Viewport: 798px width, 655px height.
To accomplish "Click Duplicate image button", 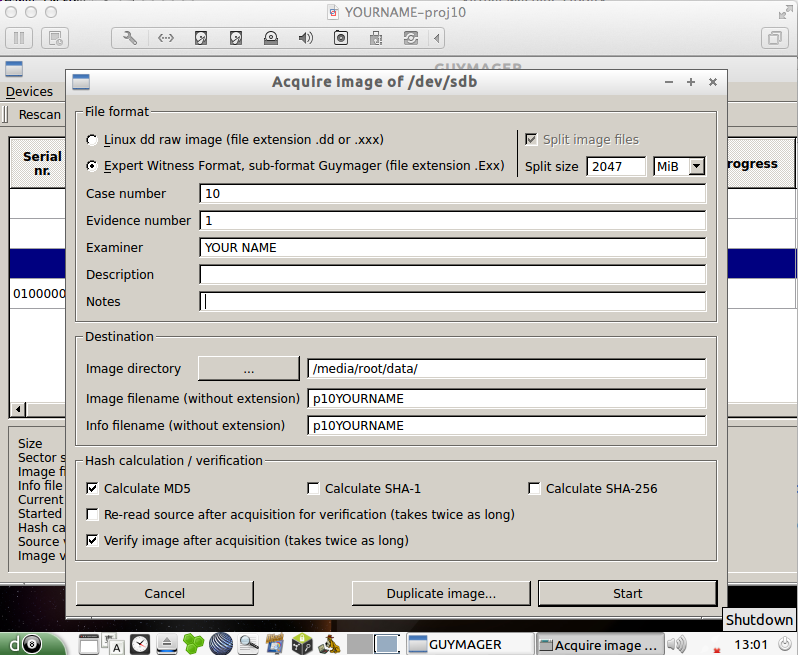I will (441, 593).
